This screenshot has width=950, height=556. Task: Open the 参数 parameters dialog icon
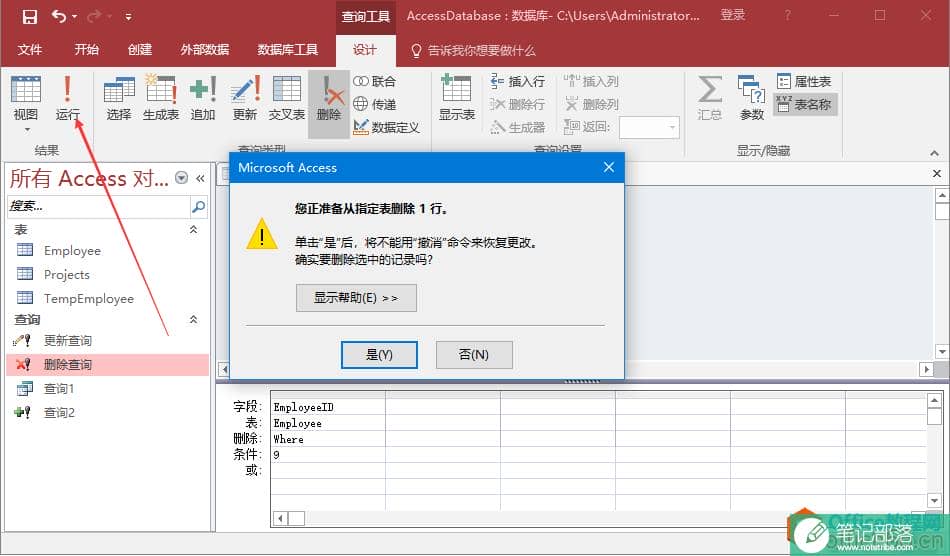point(751,98)
